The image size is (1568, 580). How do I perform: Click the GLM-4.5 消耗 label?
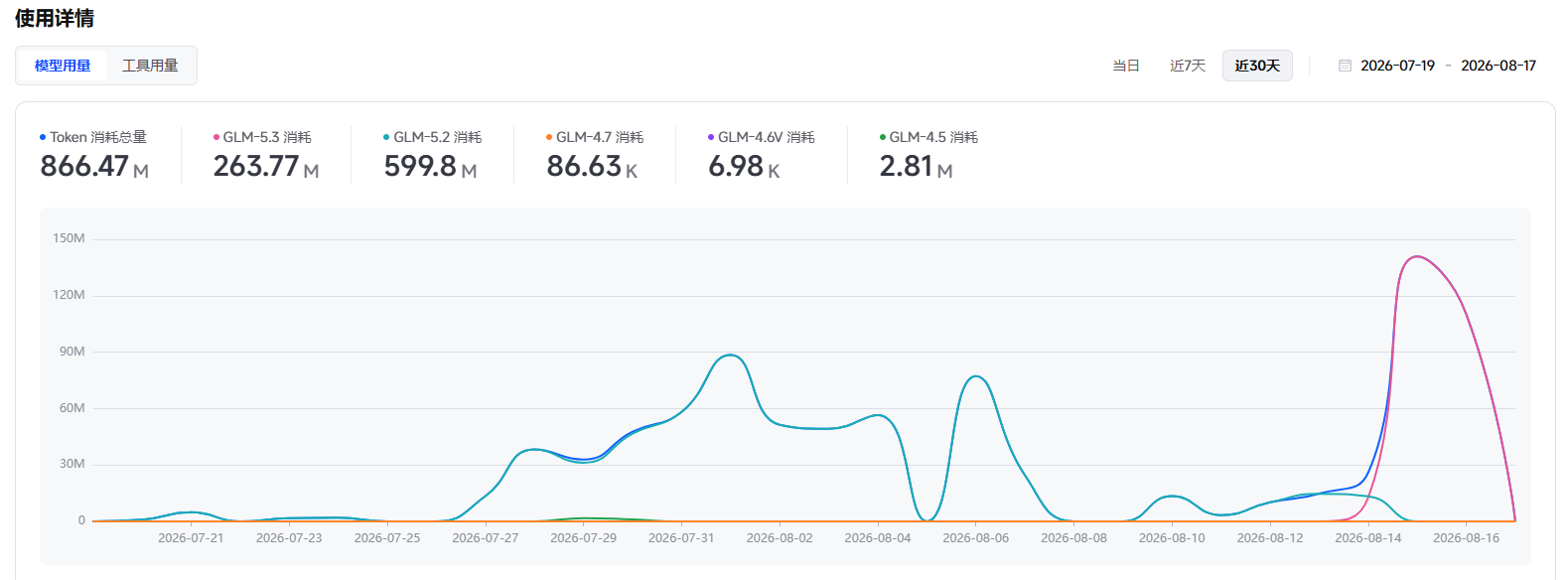pos(933,137)
